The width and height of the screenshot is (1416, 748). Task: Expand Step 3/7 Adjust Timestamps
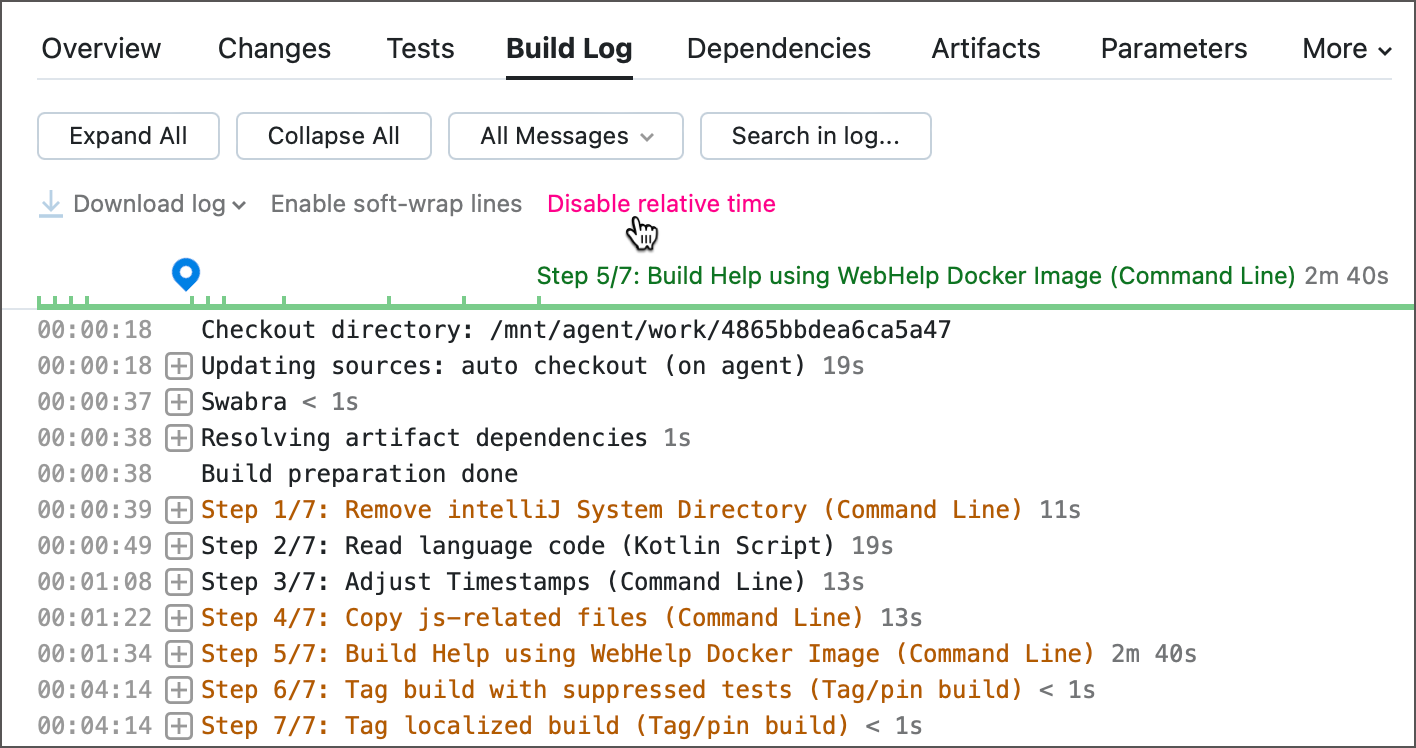tap(178, 582)
